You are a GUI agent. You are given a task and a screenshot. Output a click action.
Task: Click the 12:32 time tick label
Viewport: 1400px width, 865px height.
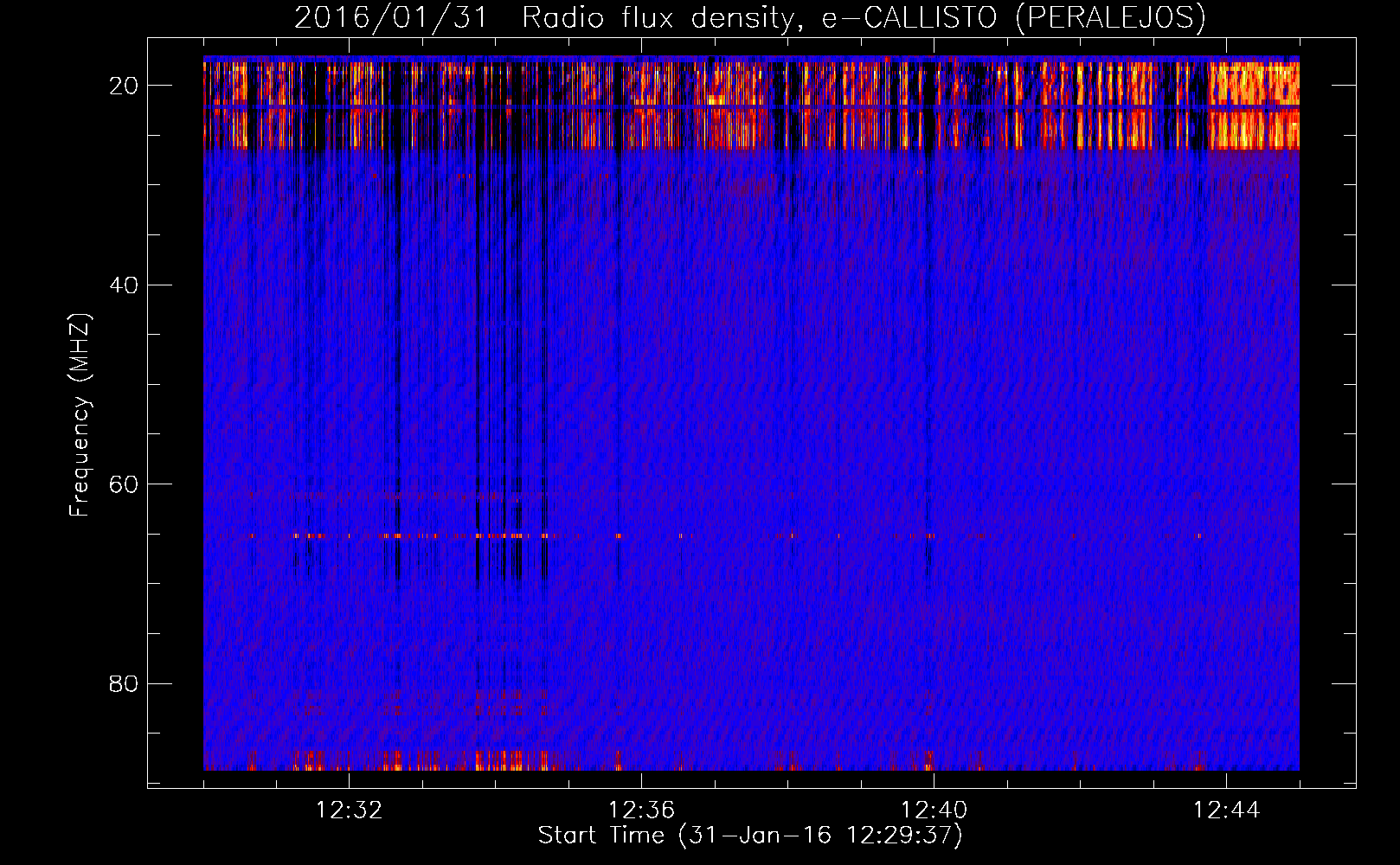point(349,811)
